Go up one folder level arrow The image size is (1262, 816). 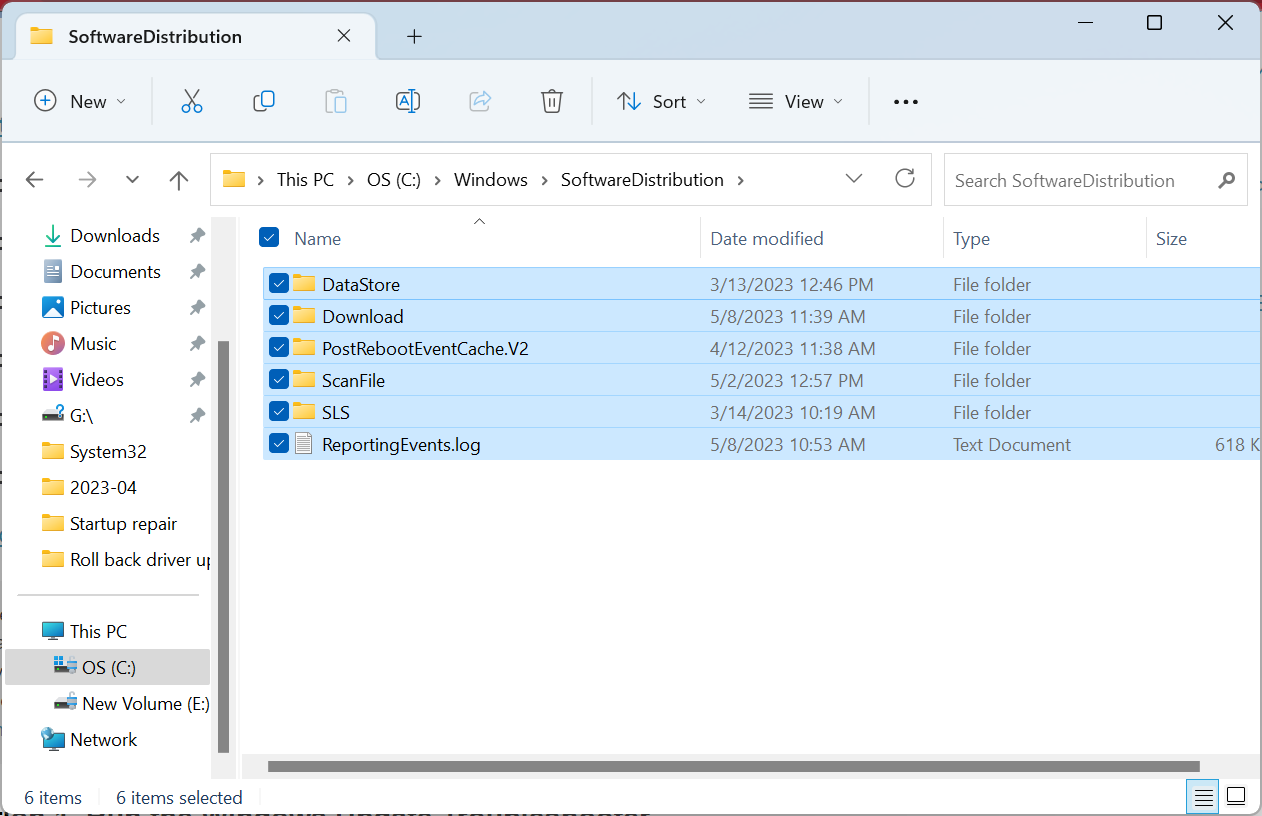179,180
